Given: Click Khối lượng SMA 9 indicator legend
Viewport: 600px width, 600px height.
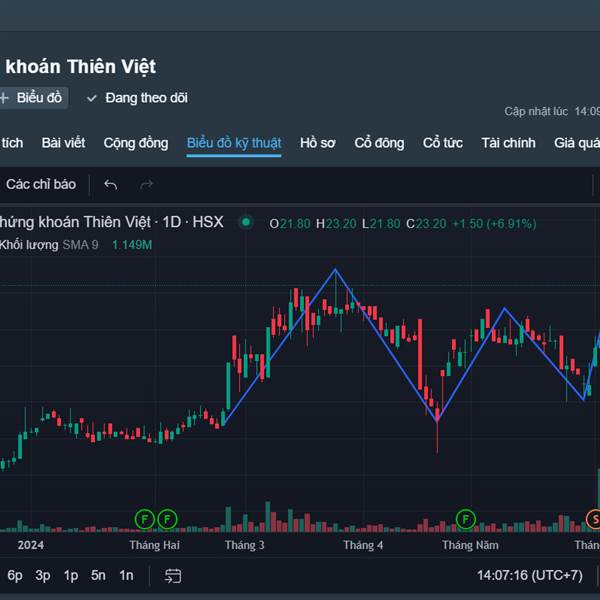Looking at the screenshot, I should [x=49, y=245].
